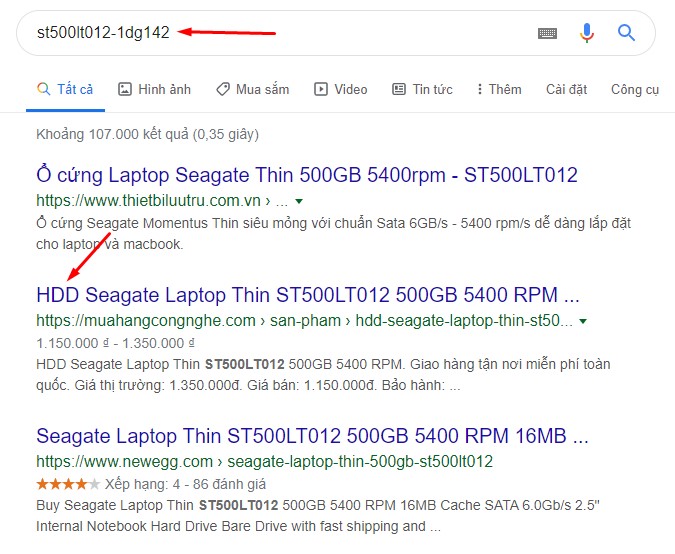Viewport: 675px width, 554px height.
Task: Switch to the 'Hình ảnh' tab
Action: [154, 90]
